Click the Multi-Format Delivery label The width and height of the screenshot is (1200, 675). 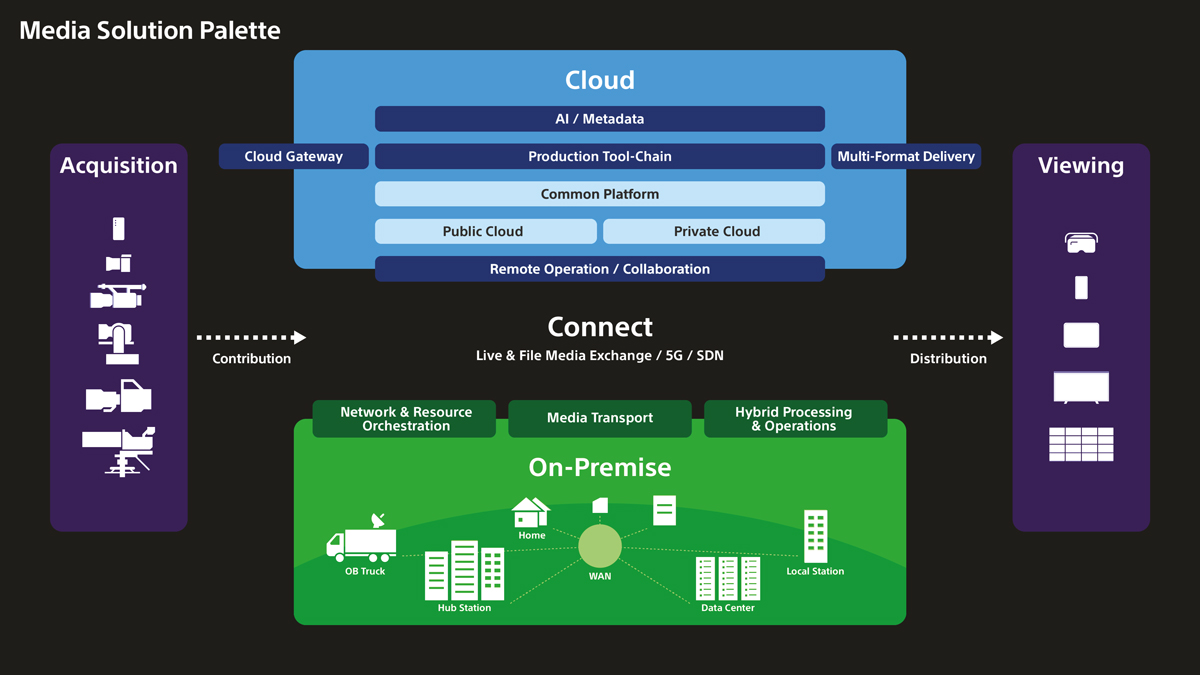906,156
